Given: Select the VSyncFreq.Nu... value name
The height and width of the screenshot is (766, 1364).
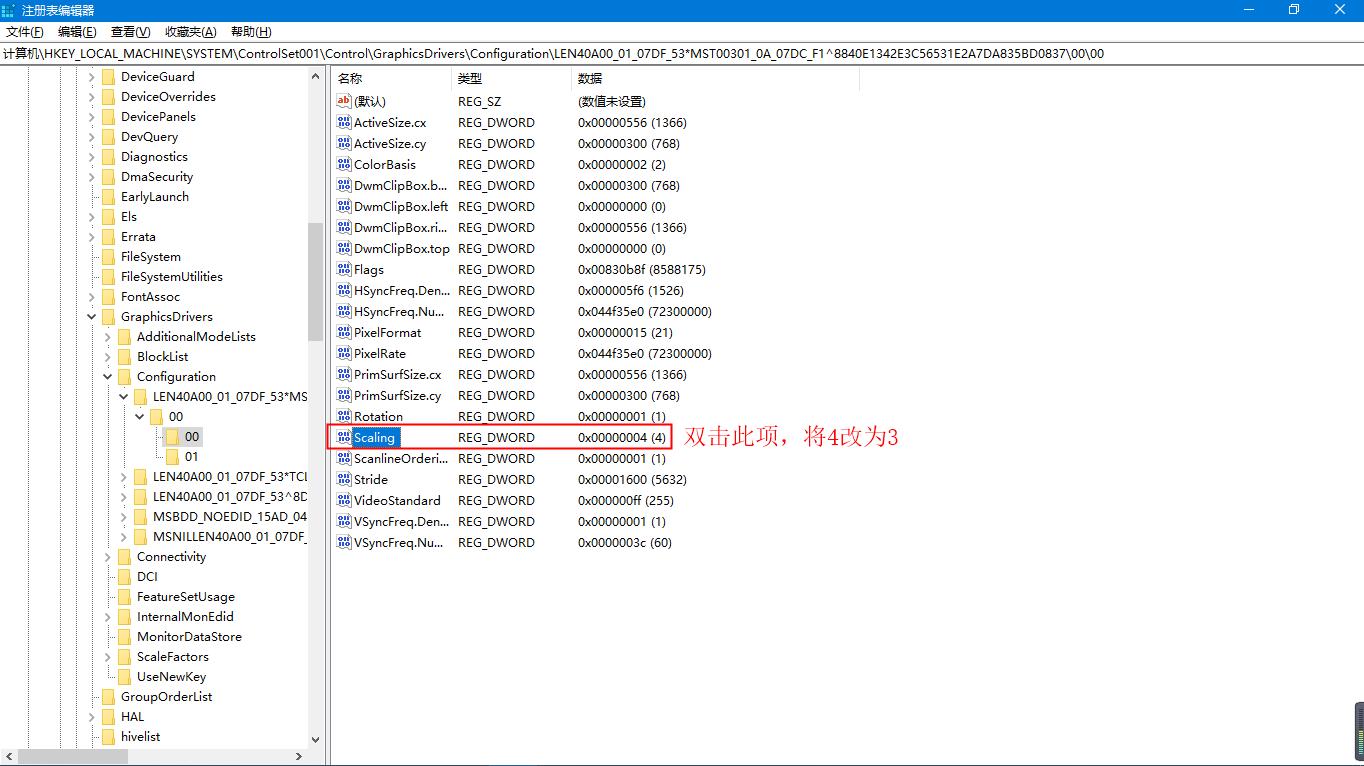Looking at the screenshot, I should click(399, 542).
